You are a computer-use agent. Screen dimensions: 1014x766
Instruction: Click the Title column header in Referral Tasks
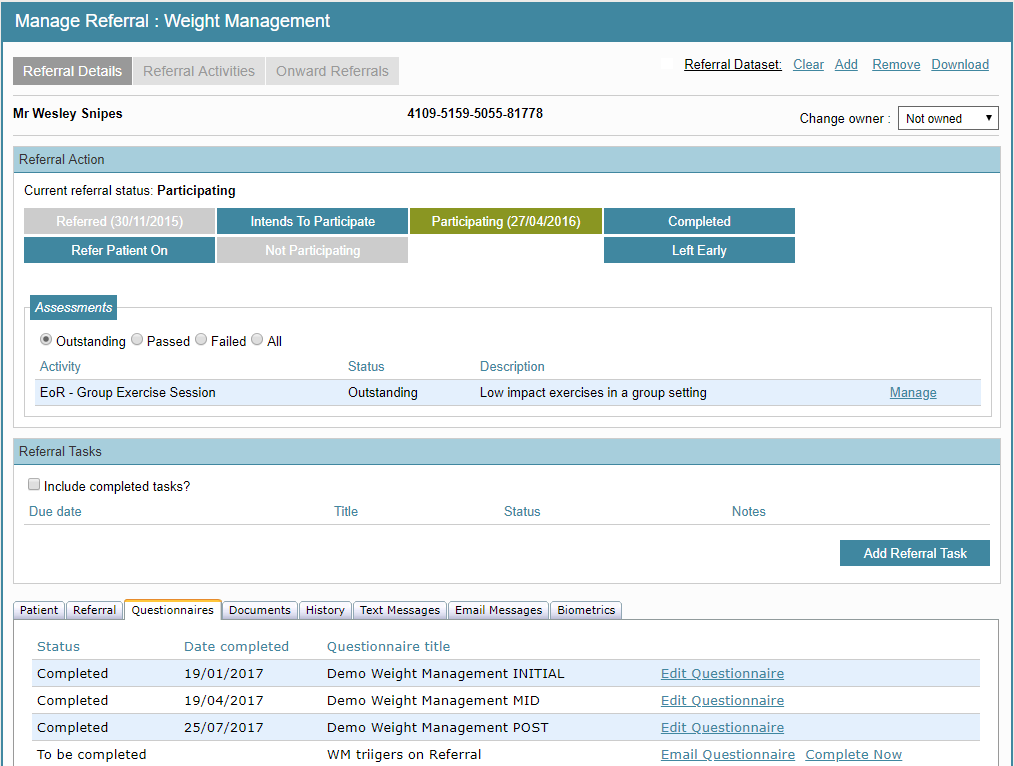[x=346, y=511]
